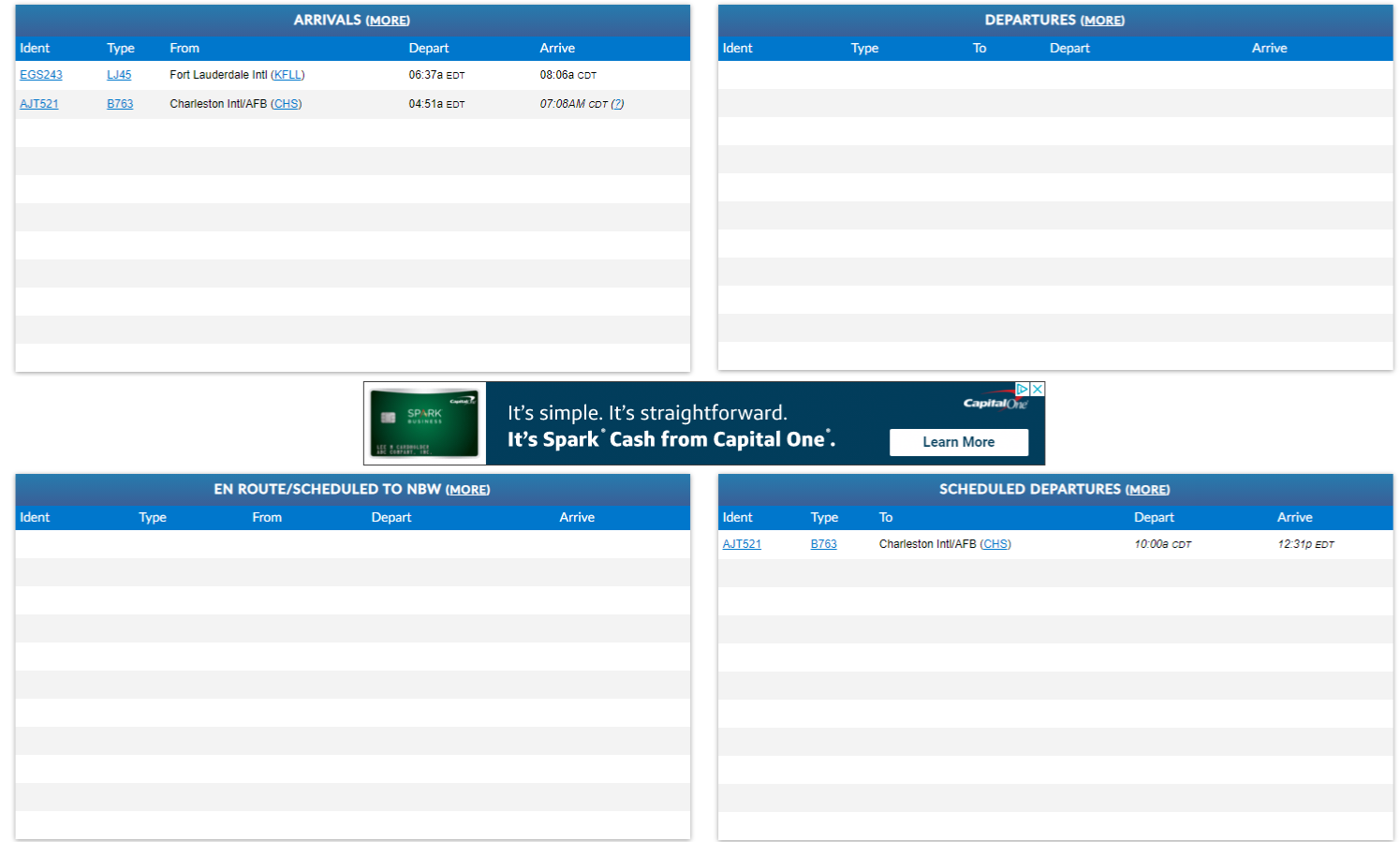Click the It's Spark Cash ad headline
The height and width of the screenshot is (842, 1400).
click(671, 440)
